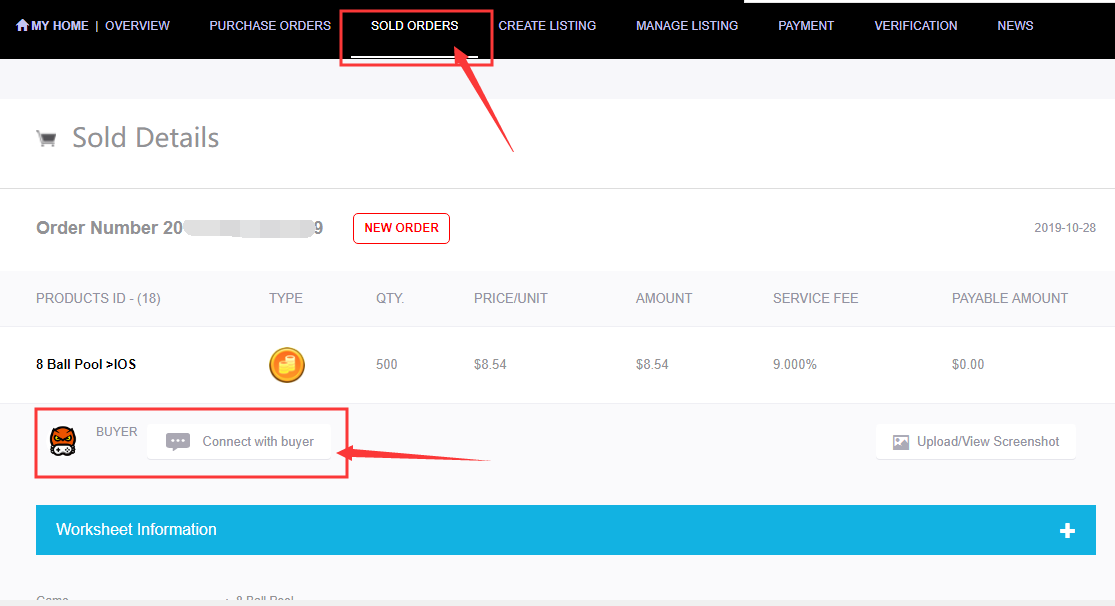This screenshot has width=1115, height=606.
Task: Click the chat bubble icon for buyer
Action: click(178, 441)
